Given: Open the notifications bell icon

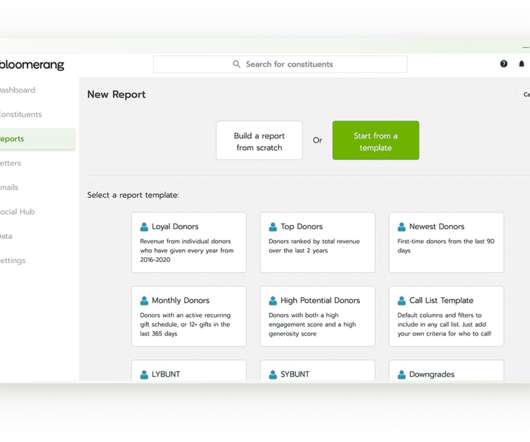Looking at the screenshot, I should (x=522, y=64).
